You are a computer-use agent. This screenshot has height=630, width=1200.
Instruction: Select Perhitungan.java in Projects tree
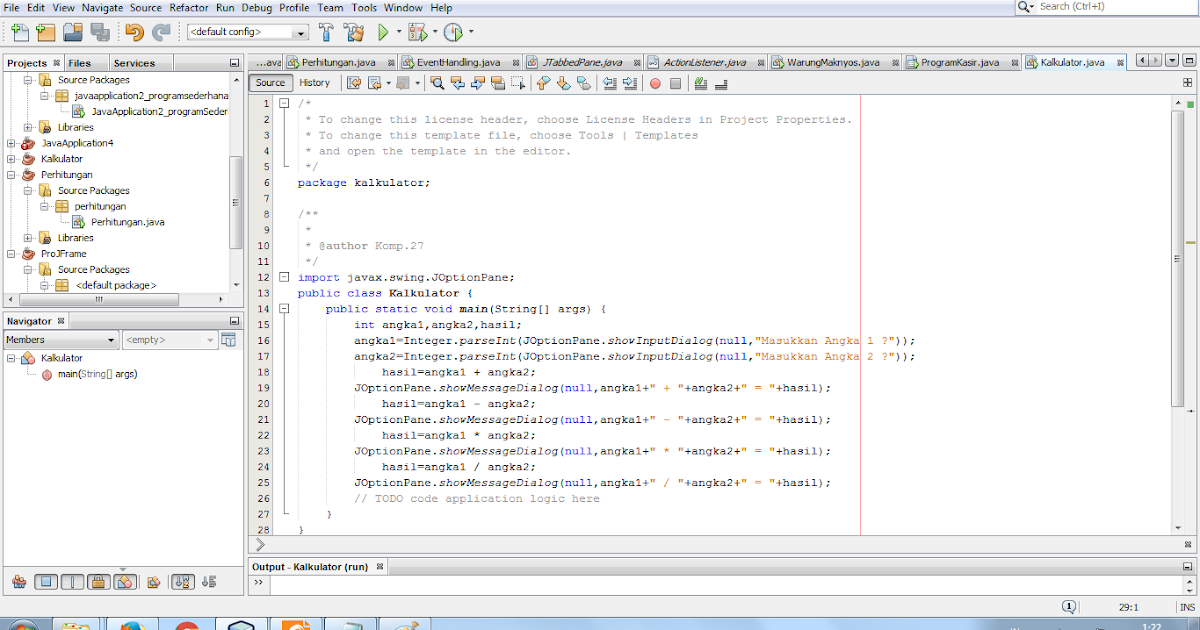coord(127,222)
